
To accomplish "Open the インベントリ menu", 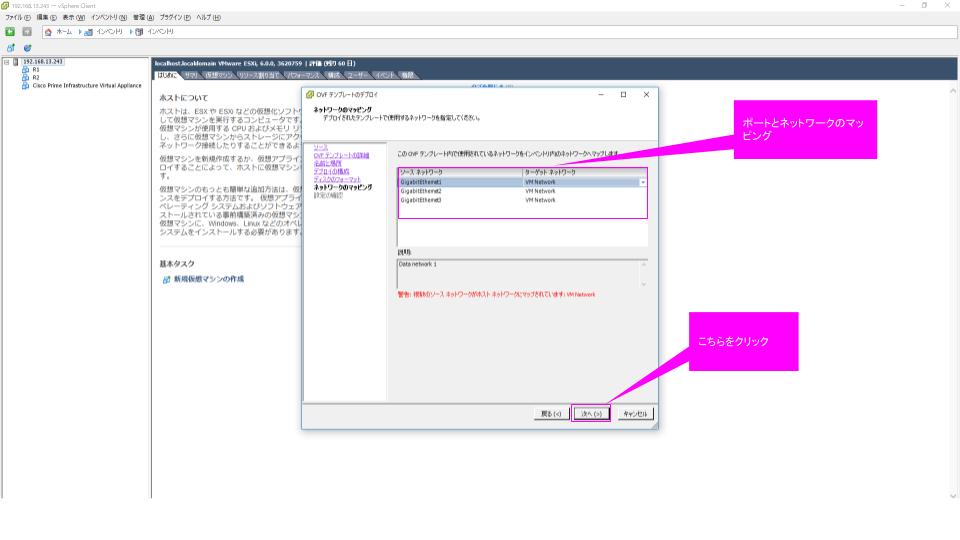I will coord(109,18).
